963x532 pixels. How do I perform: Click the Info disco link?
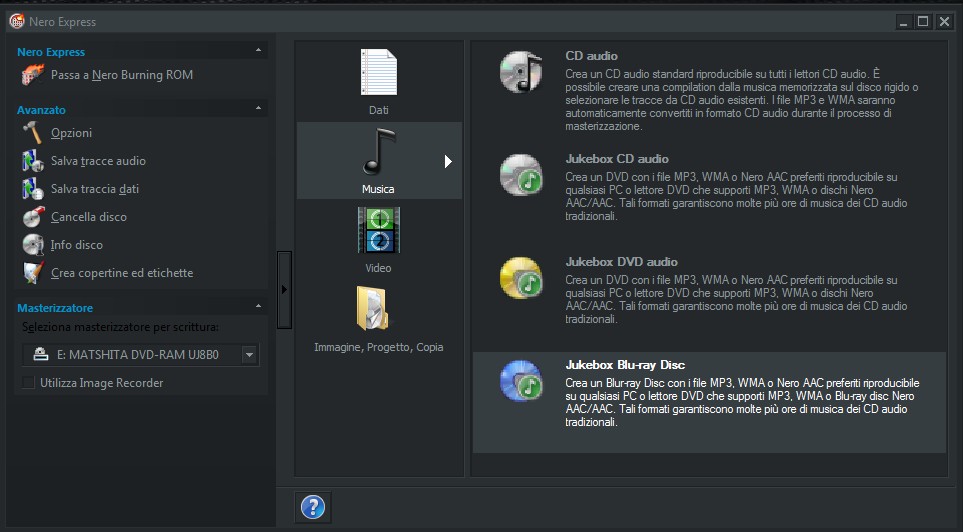[77, 244]
